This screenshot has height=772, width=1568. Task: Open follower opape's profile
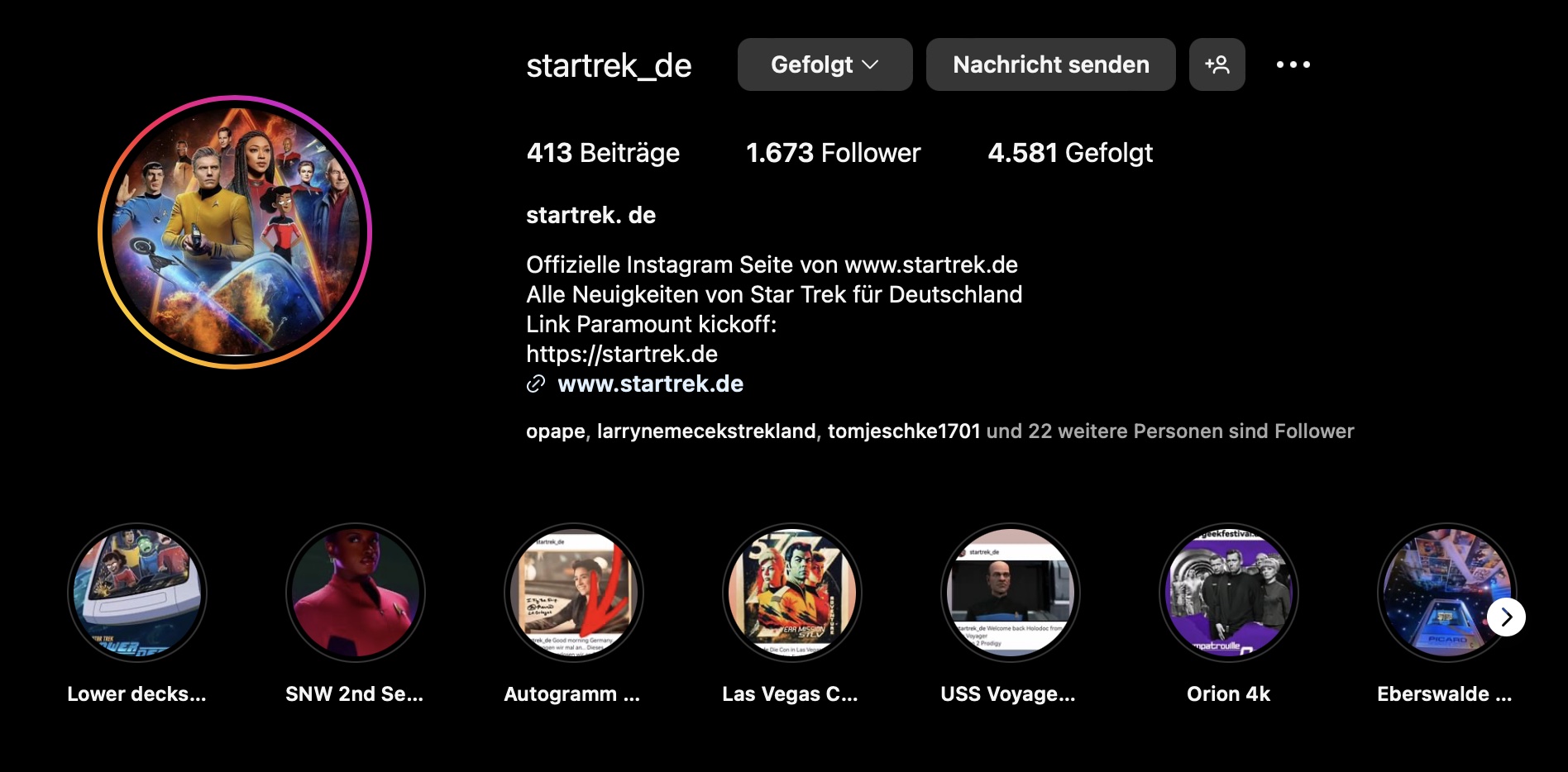click(556, 431)
